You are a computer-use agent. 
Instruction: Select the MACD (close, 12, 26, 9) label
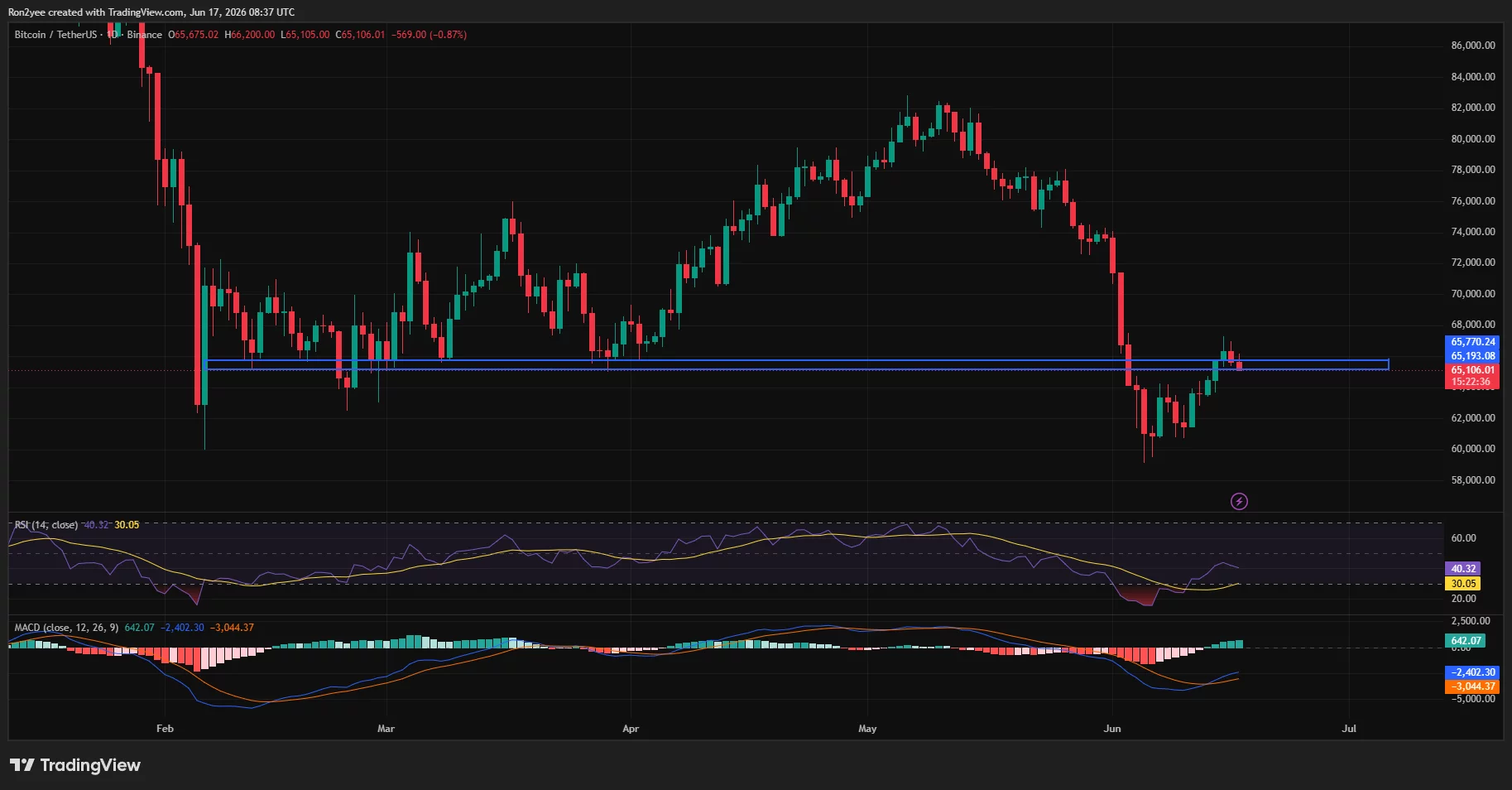(66, 628)
